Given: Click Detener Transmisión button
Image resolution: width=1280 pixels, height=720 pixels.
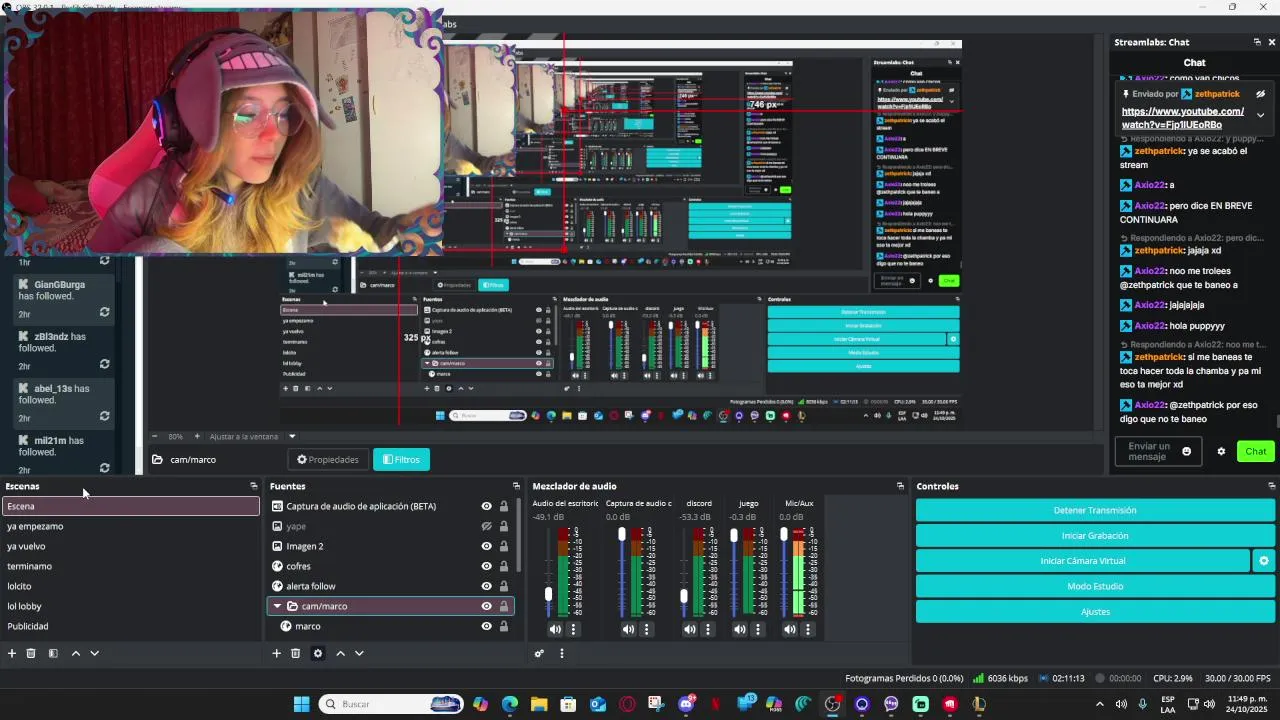Looking at the screenshot, I should (x=1095, y=510).
